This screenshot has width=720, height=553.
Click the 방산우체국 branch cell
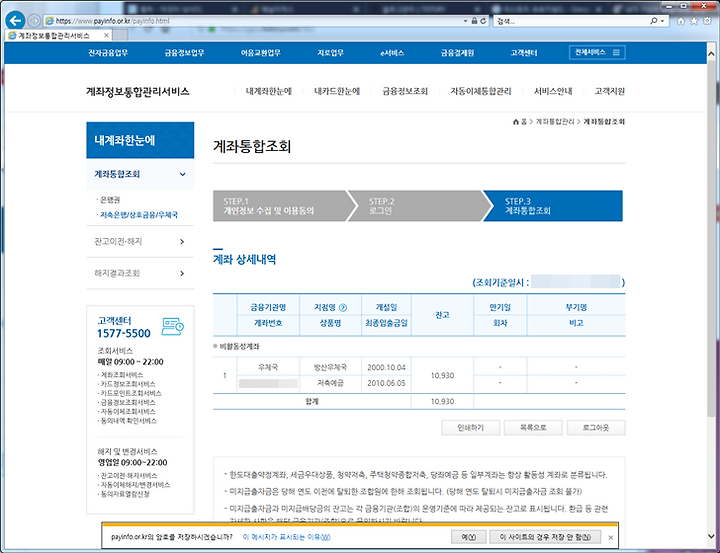tap(330, 367)
